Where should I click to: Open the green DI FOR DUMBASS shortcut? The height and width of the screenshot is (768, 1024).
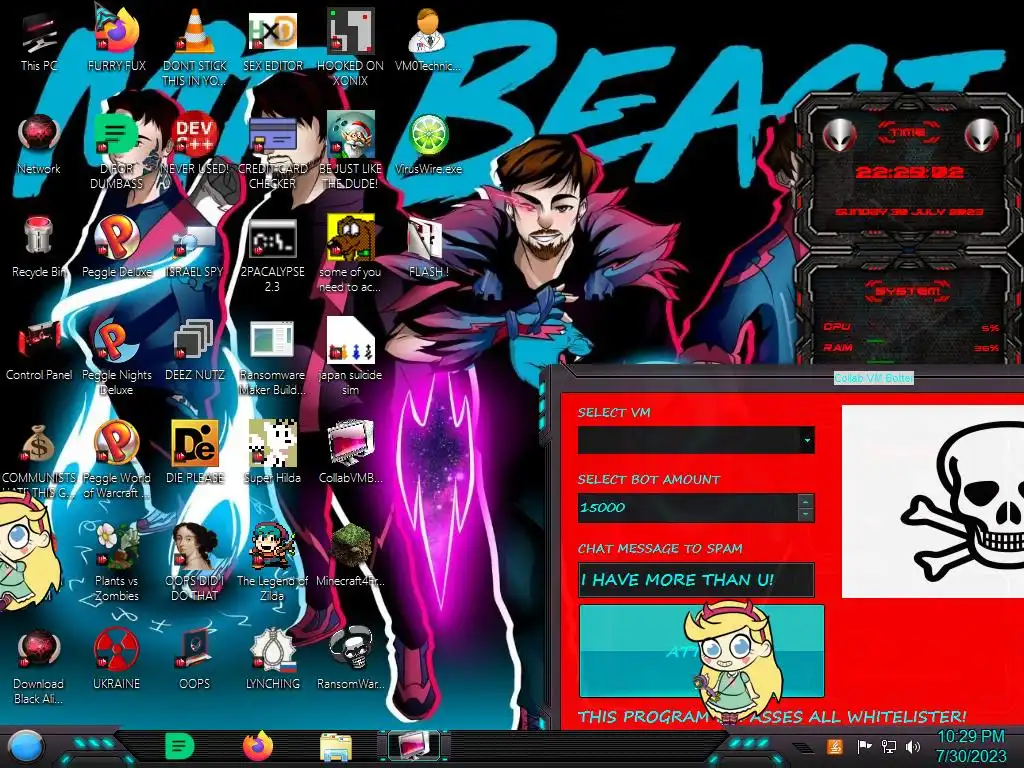pyautogui.click(x=116, y=150)
